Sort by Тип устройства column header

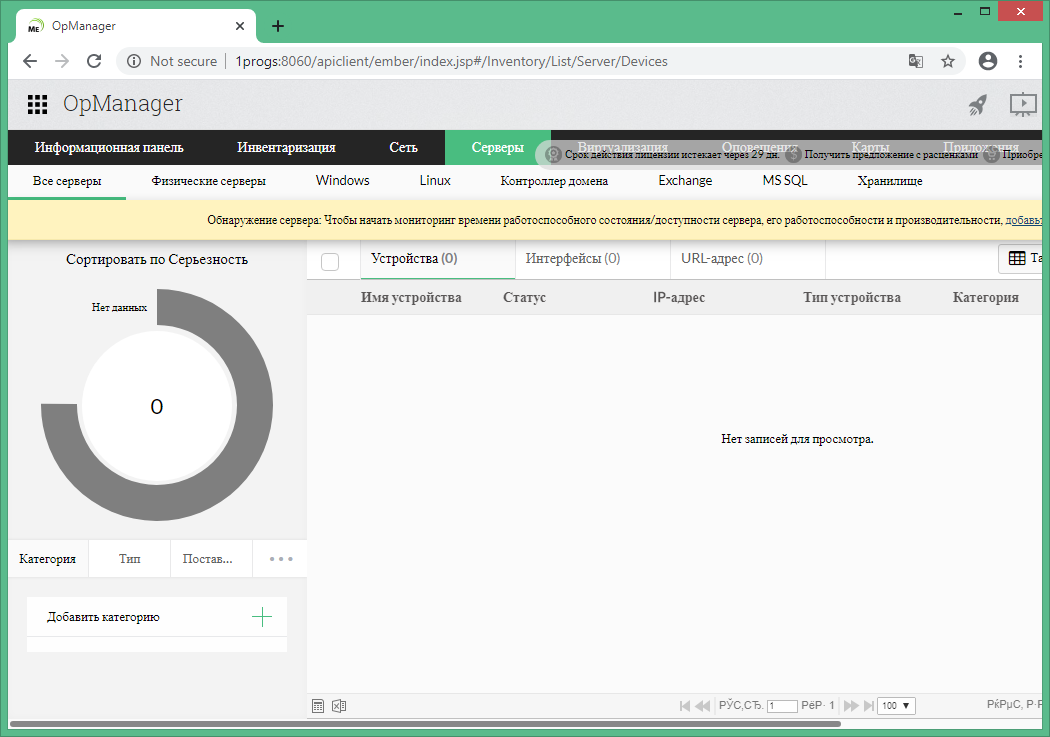pyautogui.click(x=852, y=297)
